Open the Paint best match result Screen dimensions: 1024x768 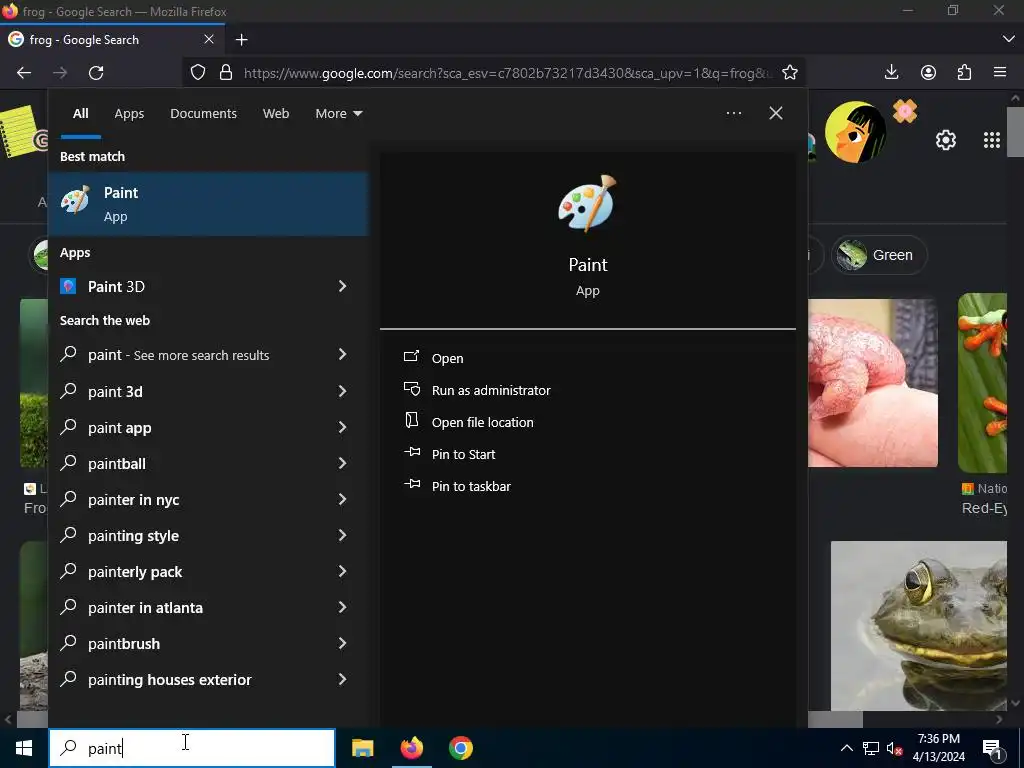[208, 204]
